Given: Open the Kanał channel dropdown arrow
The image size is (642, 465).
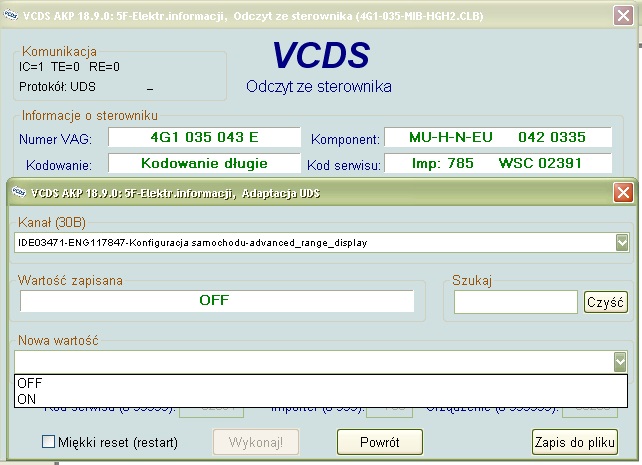Looking at the screenshot, I should (622, 242).
